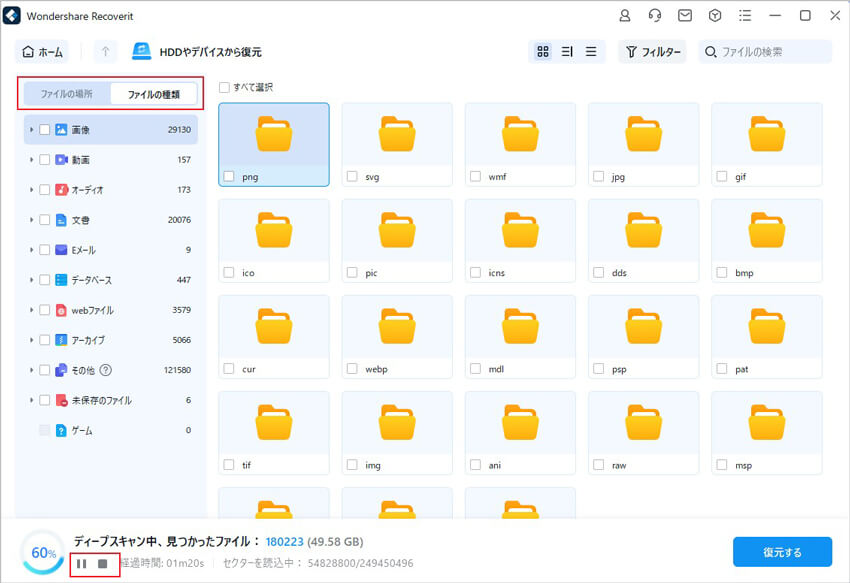Click help icon beside その他
The height and width of the screenshot is (583, 850).
pyautogui.click(x=106, y=370)
